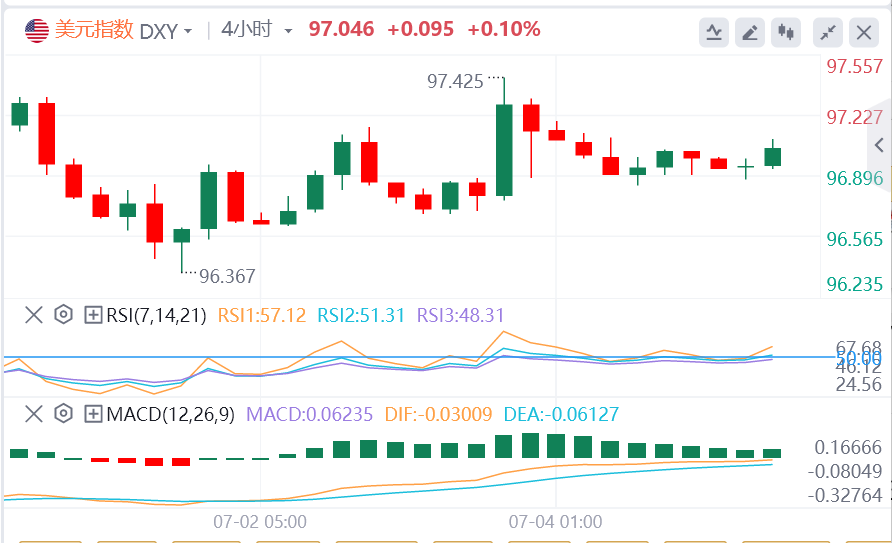Viewport: 892px width, 543px height.
Task: Open MACD indicator settings hexagon icon
Action: click(x=63, y=413)
